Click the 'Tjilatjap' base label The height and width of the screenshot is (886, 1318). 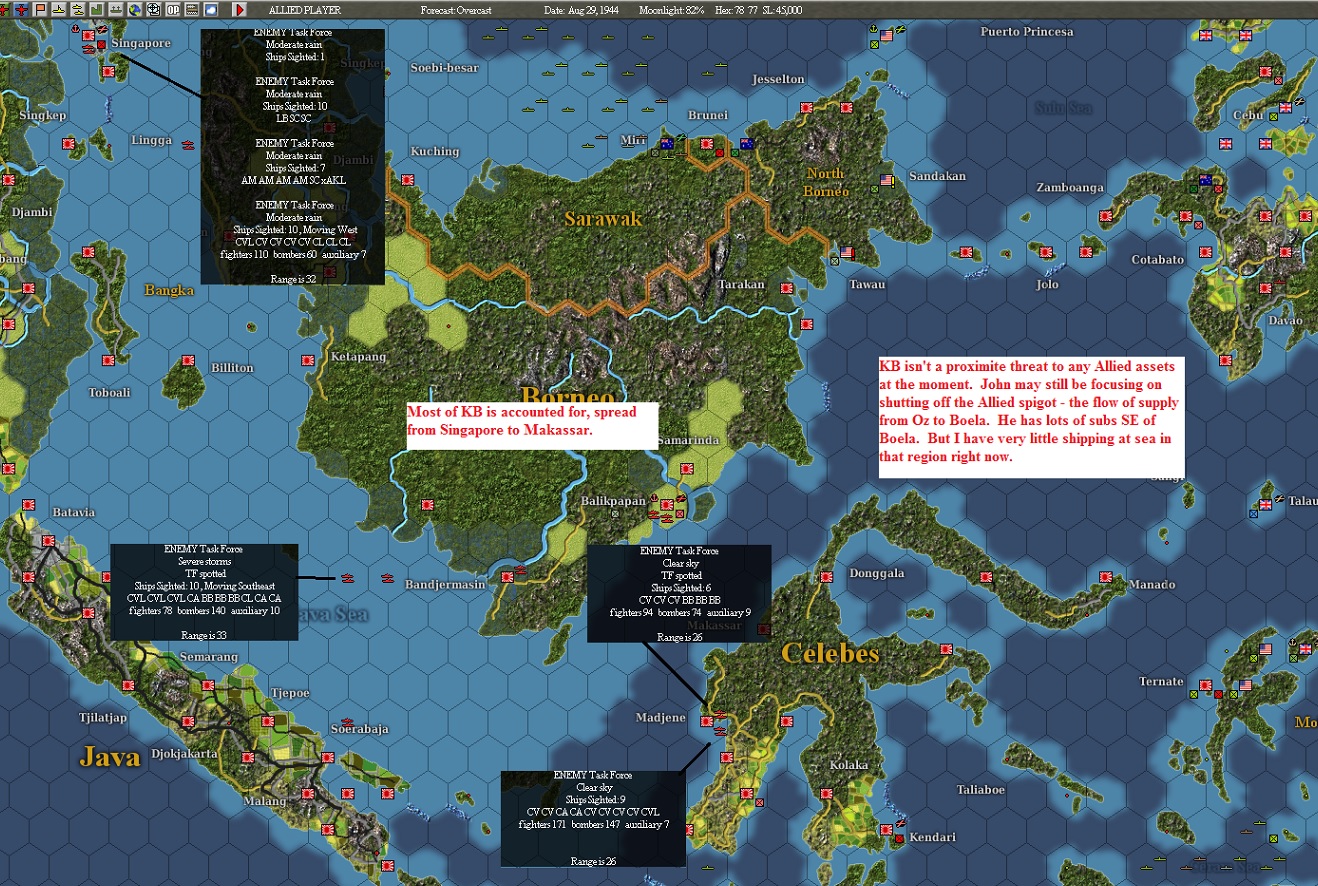105,717
